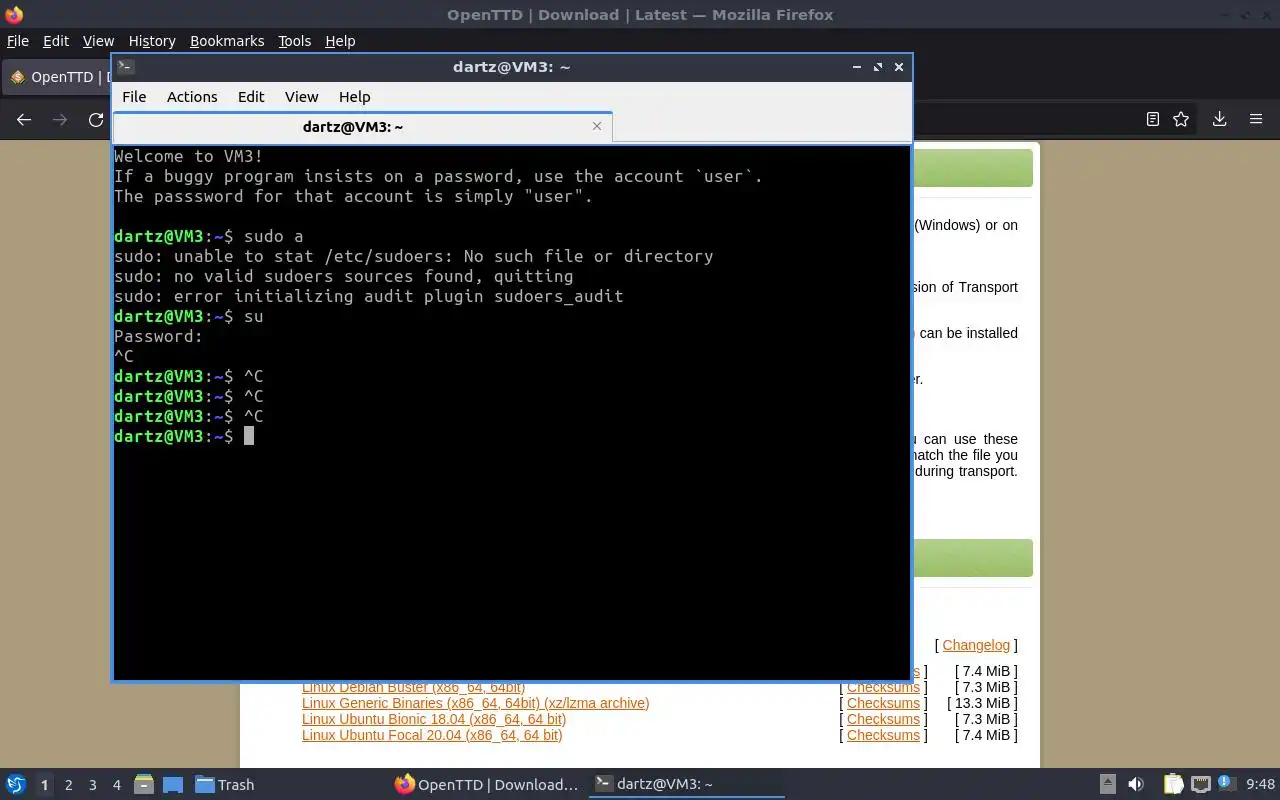This screenshot has height=800, width=1280.
Task: Open Checksums link for Debian Buster row
Action: click(883, 688)
